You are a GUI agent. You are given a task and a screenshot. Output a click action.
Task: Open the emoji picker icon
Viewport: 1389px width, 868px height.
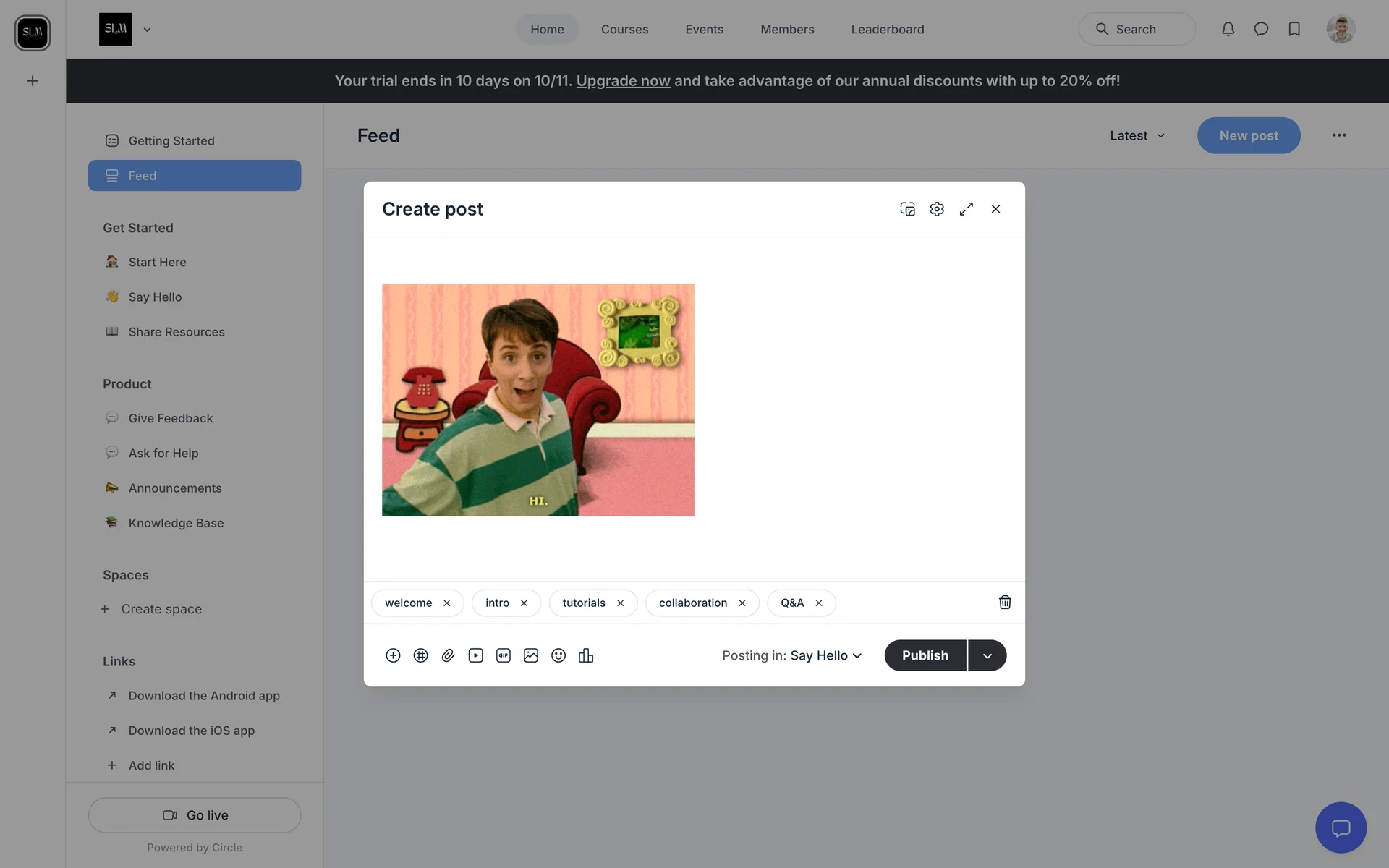click(x=558, y=655)
